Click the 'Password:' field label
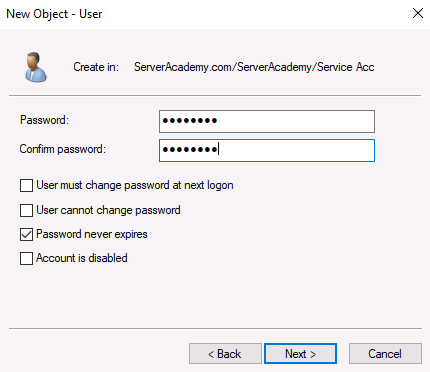This screenshot has height=372, width=430. tap(44, 120)
